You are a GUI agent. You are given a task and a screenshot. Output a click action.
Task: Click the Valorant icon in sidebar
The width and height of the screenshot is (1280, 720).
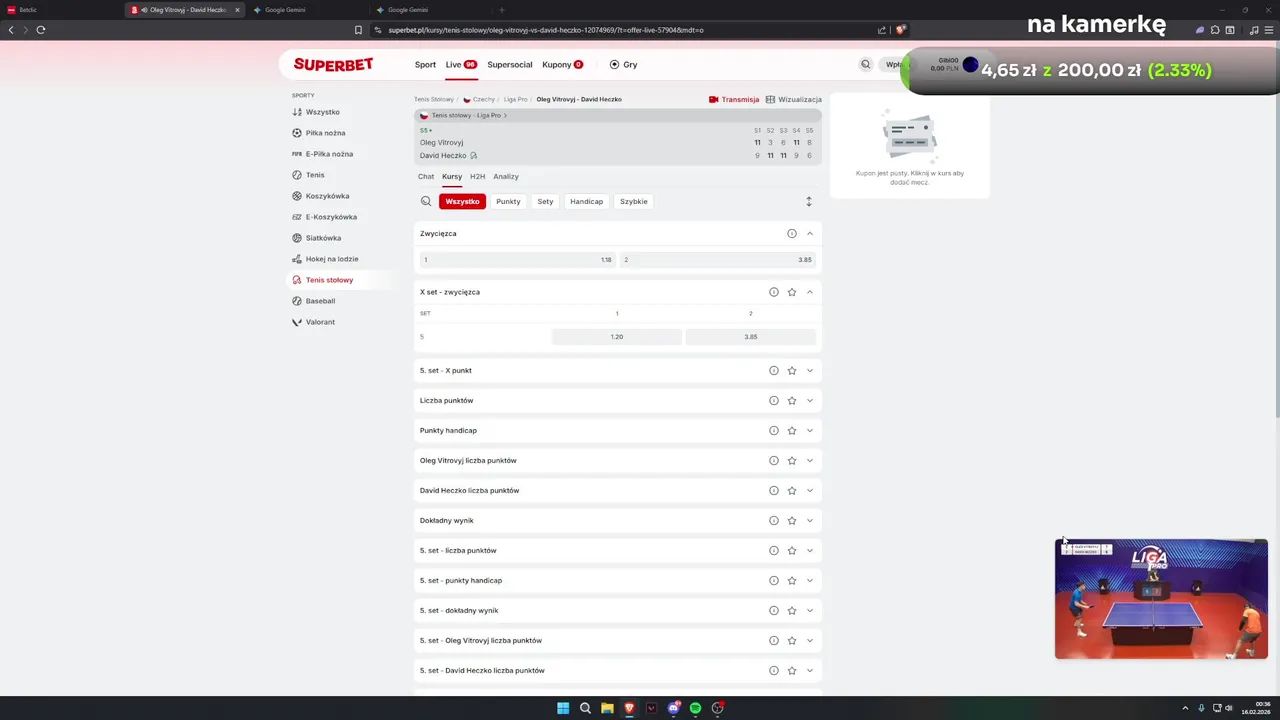tap(297, 322)
